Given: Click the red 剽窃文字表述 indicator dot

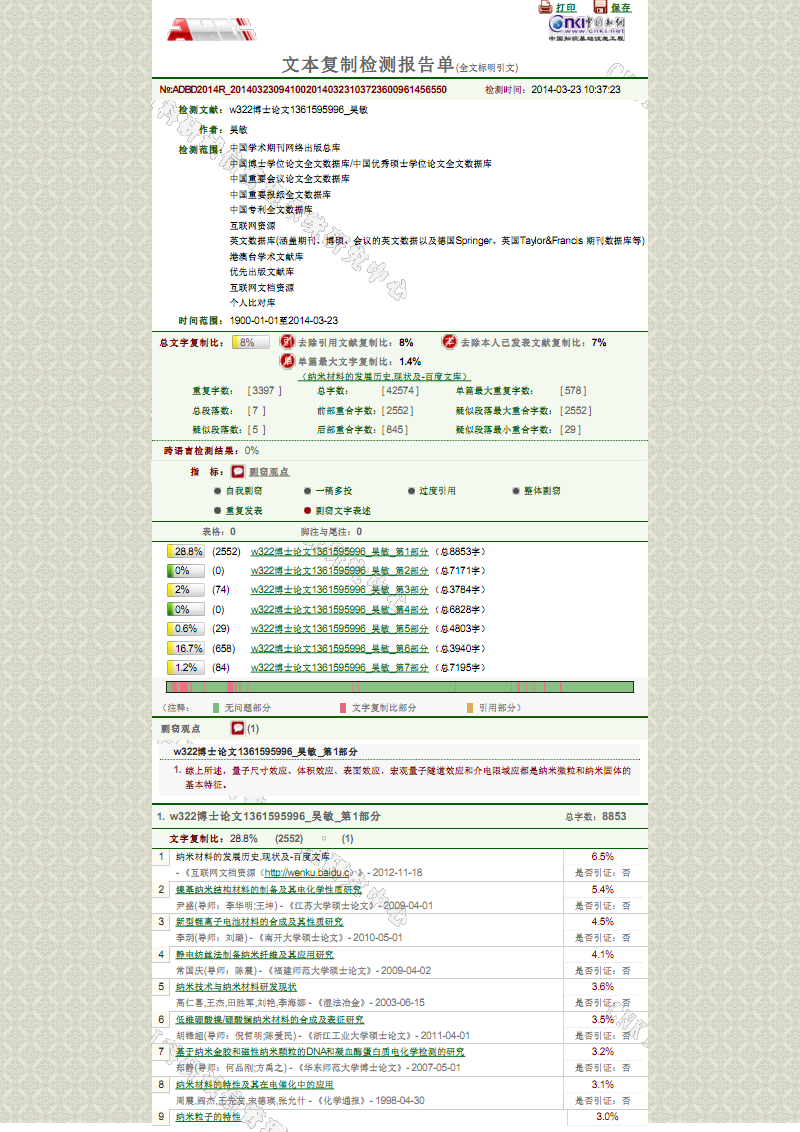Looking at the screenshot, I should click(308, 510).
